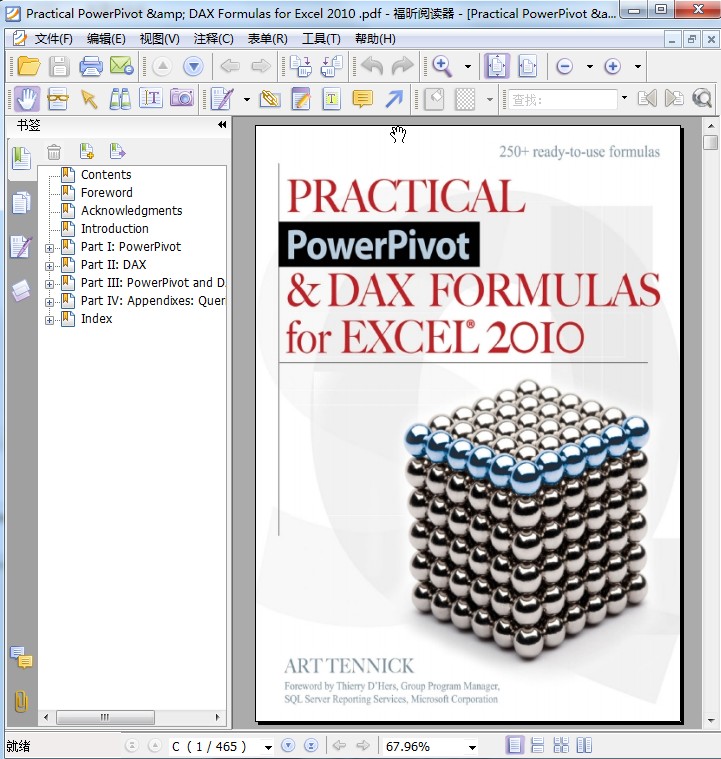Image resolution: width=721 pixels, height=759 pixels.
Task: Open the 表单(R) menu
Action: pyautogui.click(x=267, y=39)
